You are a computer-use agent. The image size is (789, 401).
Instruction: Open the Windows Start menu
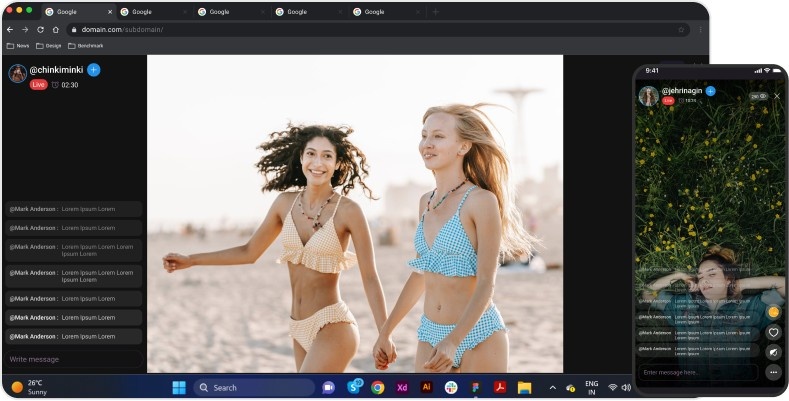coord(179,387)
